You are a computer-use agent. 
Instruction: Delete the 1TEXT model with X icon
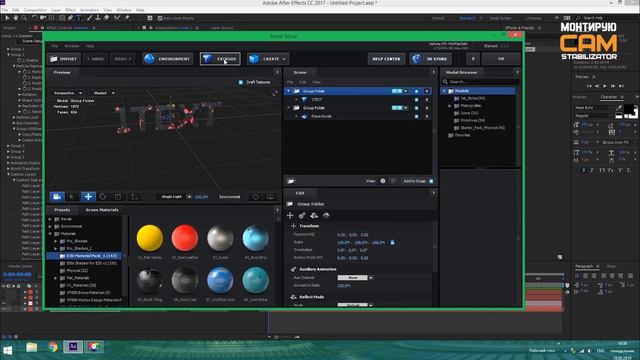pyautogui.click(x=427, y=100)
